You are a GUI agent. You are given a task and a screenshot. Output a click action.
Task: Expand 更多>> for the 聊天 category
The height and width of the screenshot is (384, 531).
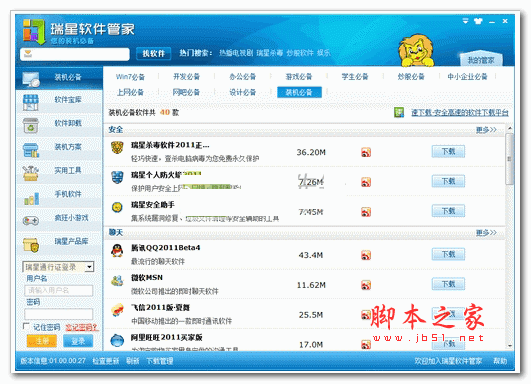click(x=486, y=233)
